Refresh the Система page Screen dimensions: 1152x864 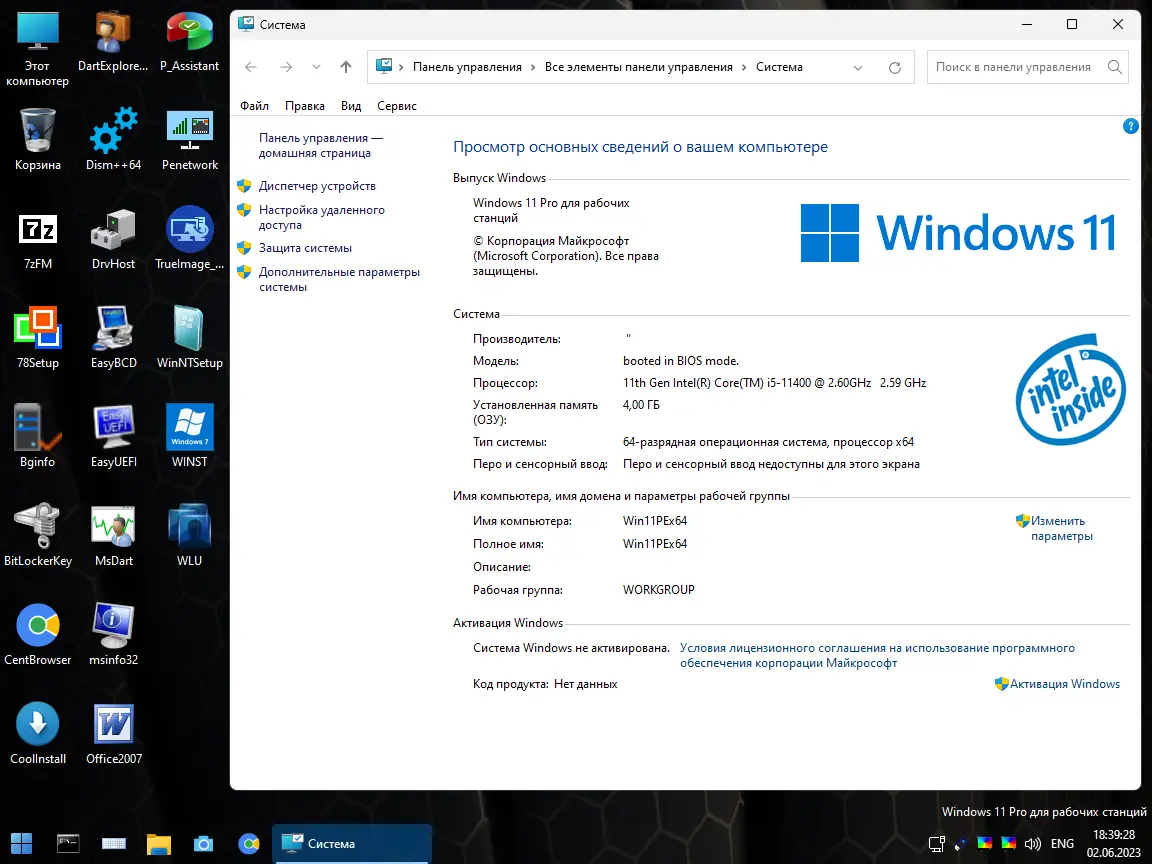(x=895, y=68)
